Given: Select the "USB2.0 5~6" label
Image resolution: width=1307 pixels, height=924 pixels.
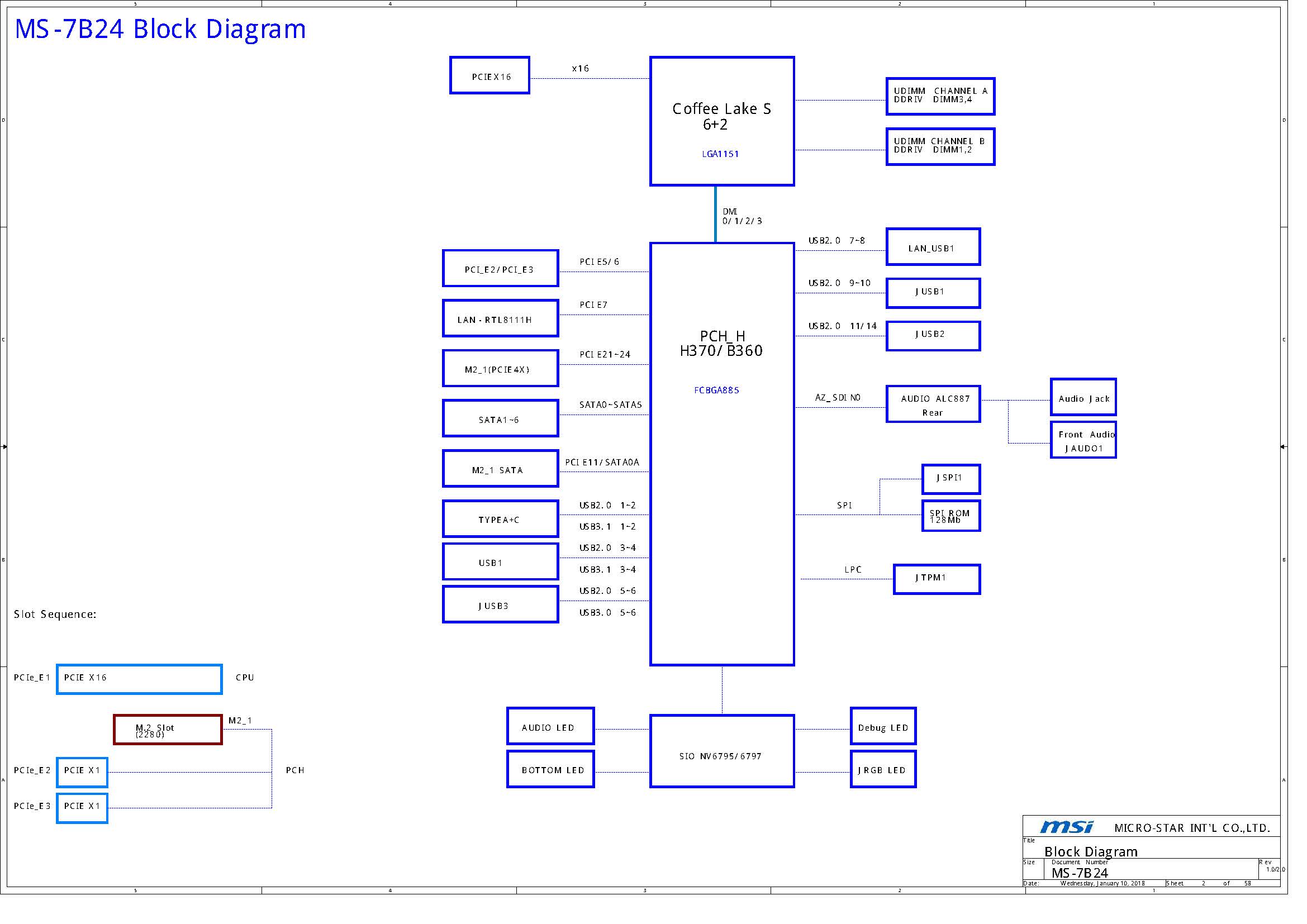Looking at the screenshot, I should tap(607, 591).
